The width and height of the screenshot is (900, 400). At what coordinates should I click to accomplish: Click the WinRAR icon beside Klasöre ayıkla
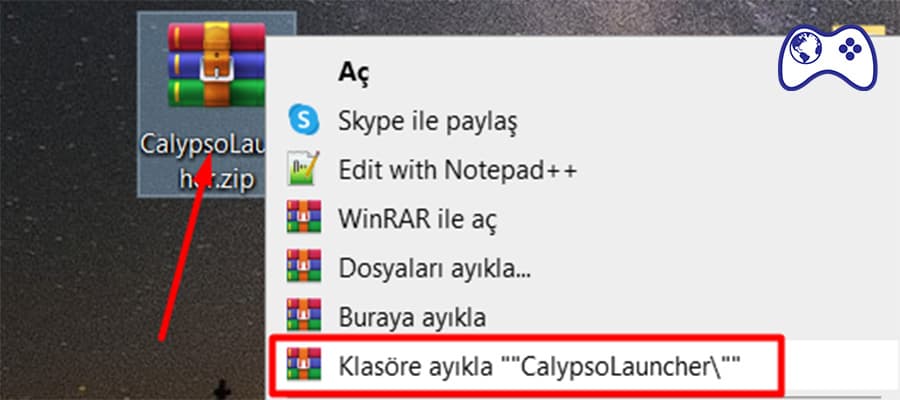(304, 363)
